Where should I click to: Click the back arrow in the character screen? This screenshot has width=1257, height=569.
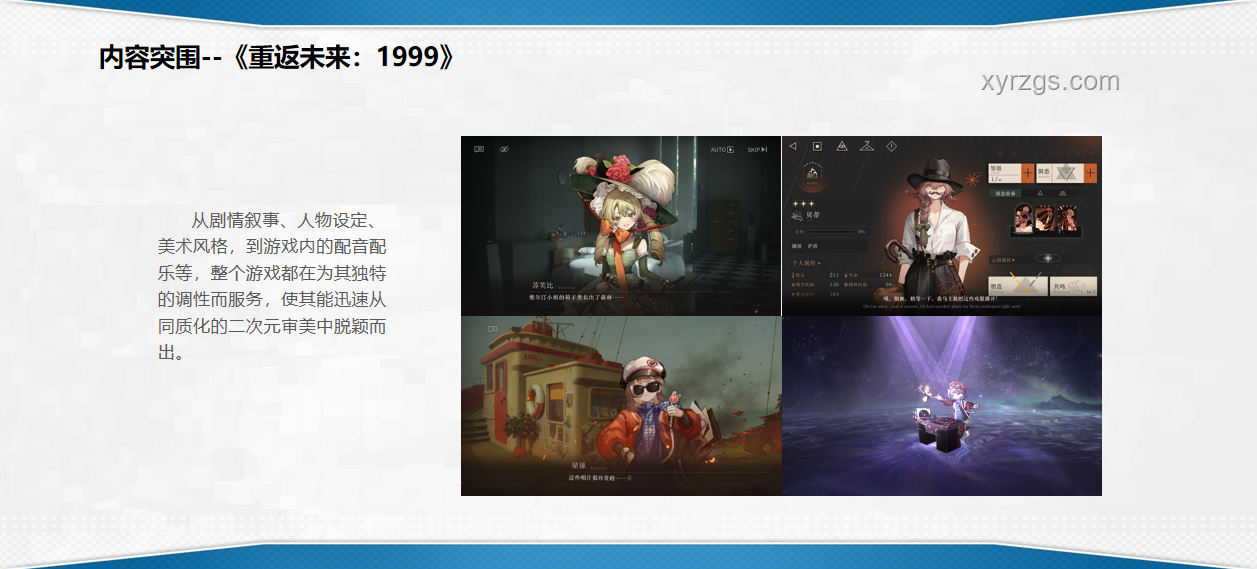[793, 146]
